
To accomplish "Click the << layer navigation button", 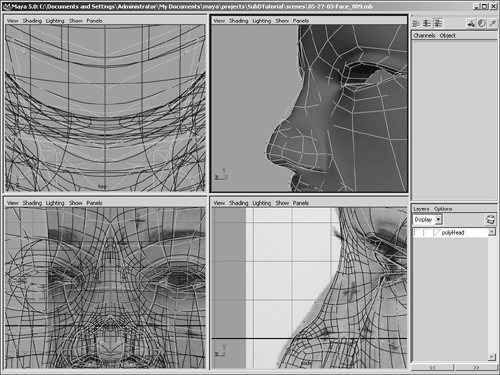I will click(432, 367).
